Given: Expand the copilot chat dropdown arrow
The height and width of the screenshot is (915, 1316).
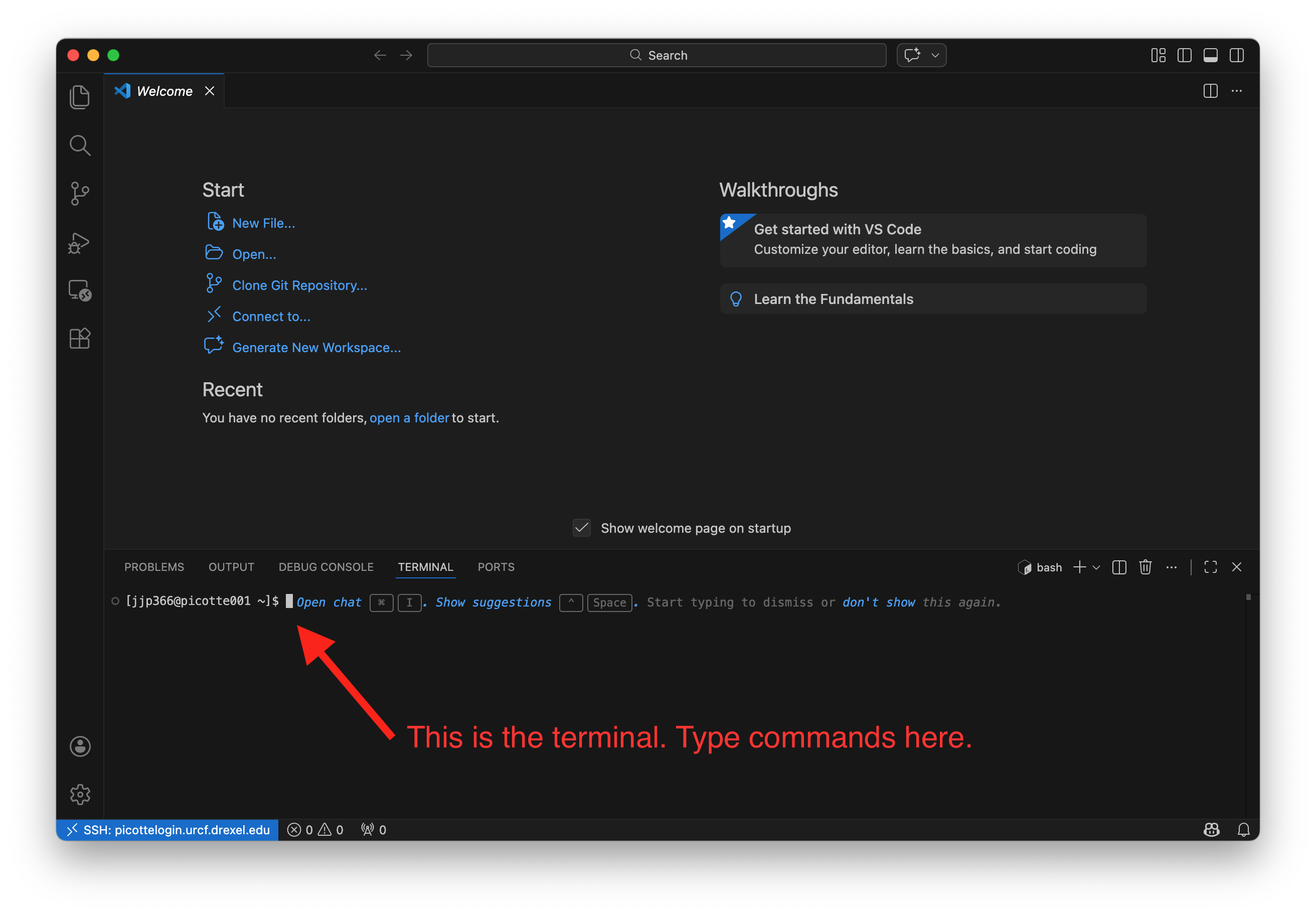Looking at the screenshot, I should (934, 55).
